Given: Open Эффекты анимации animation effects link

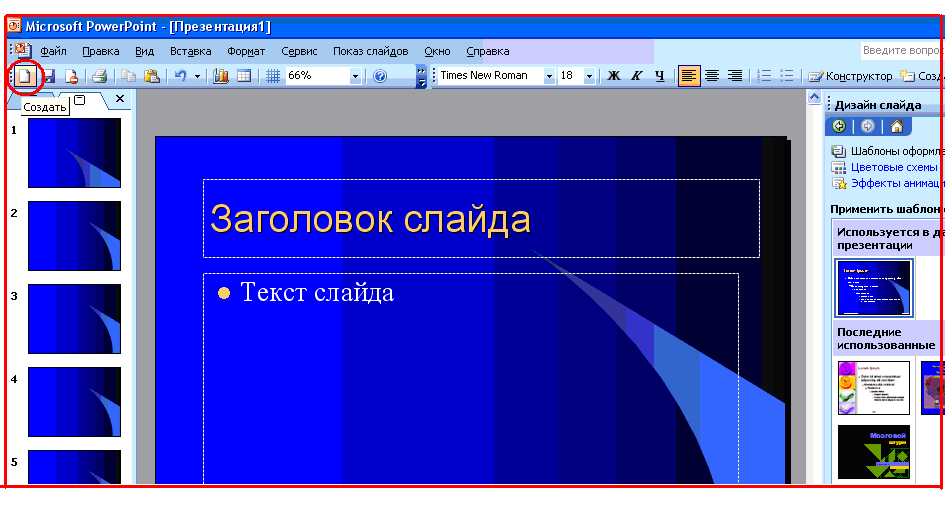Looking at the screenshot, I should tap(887, 183).
